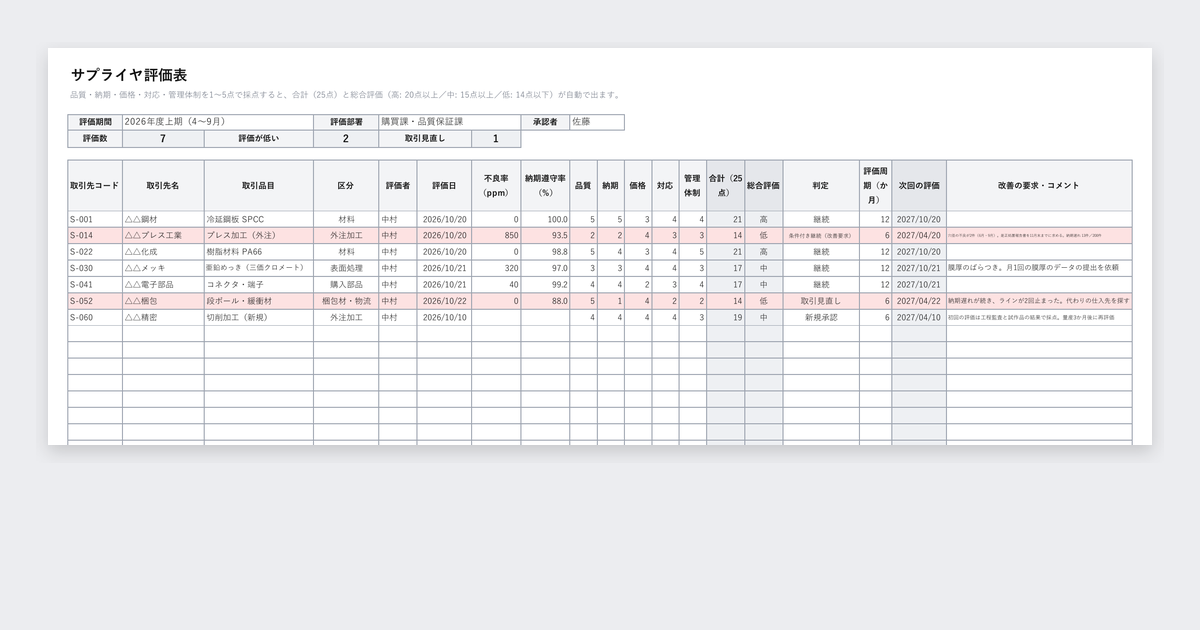Click the category cell 表面処理
Screen dimensions: 1200x630
tap(346, 268)
